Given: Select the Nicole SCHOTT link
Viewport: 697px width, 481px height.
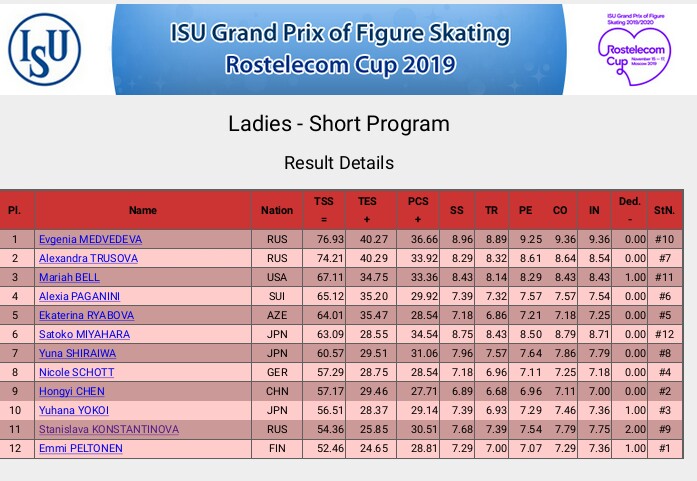Looking at the screenshot, I should coord(76,373).
